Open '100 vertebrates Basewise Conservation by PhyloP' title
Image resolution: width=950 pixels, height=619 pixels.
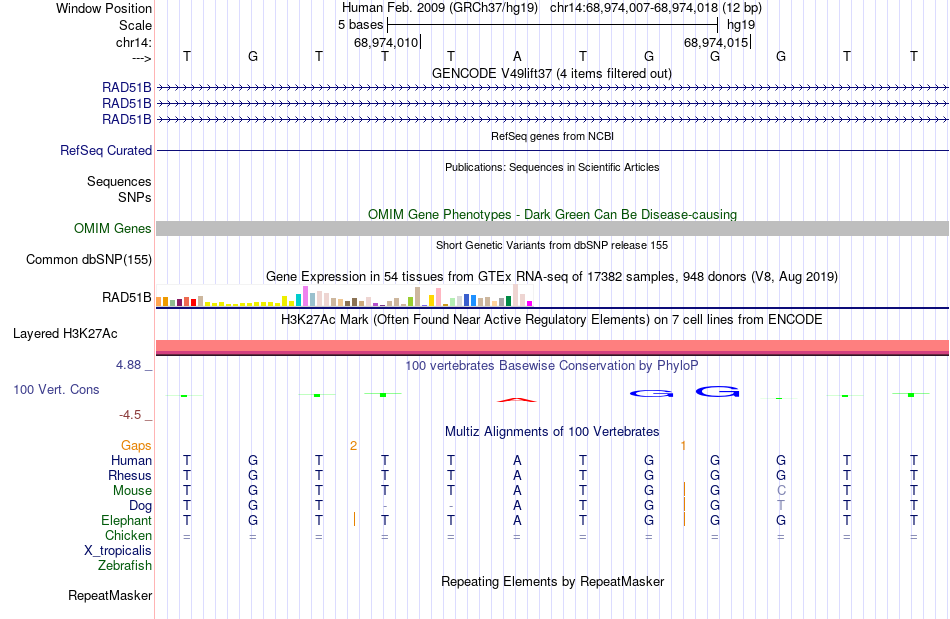click(x=552, y=365)
